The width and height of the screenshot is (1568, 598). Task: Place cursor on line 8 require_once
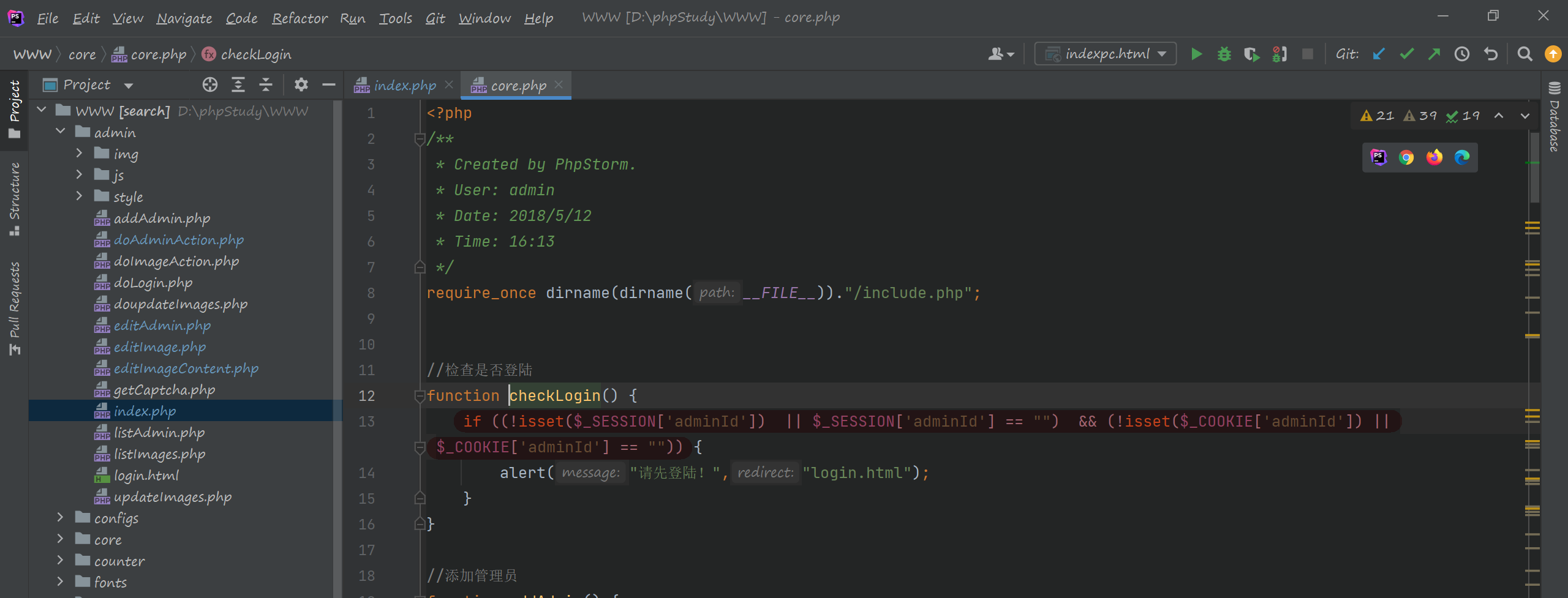click(x=481, y=293)
